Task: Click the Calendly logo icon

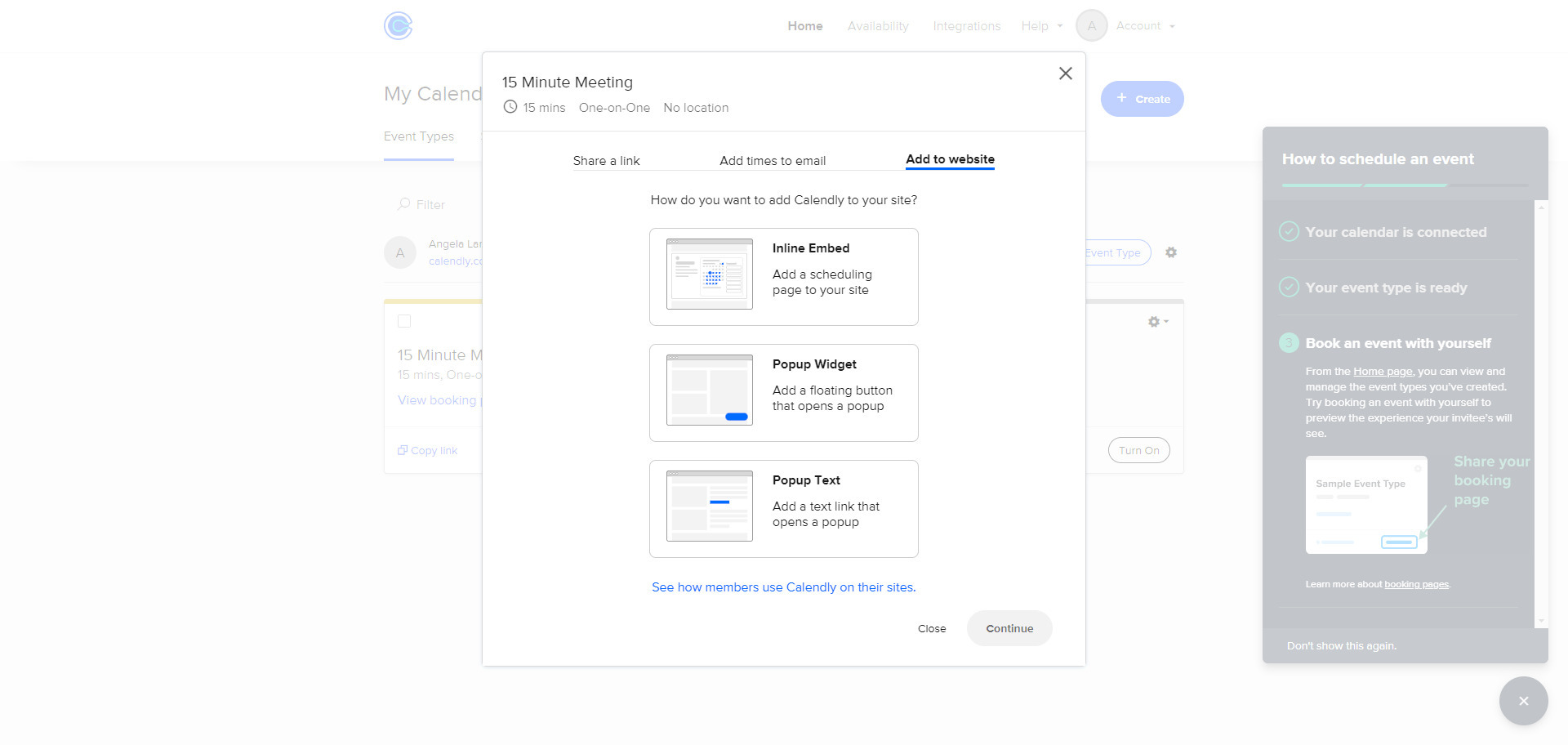Action: pyautogui.click(x=399, y=26)
